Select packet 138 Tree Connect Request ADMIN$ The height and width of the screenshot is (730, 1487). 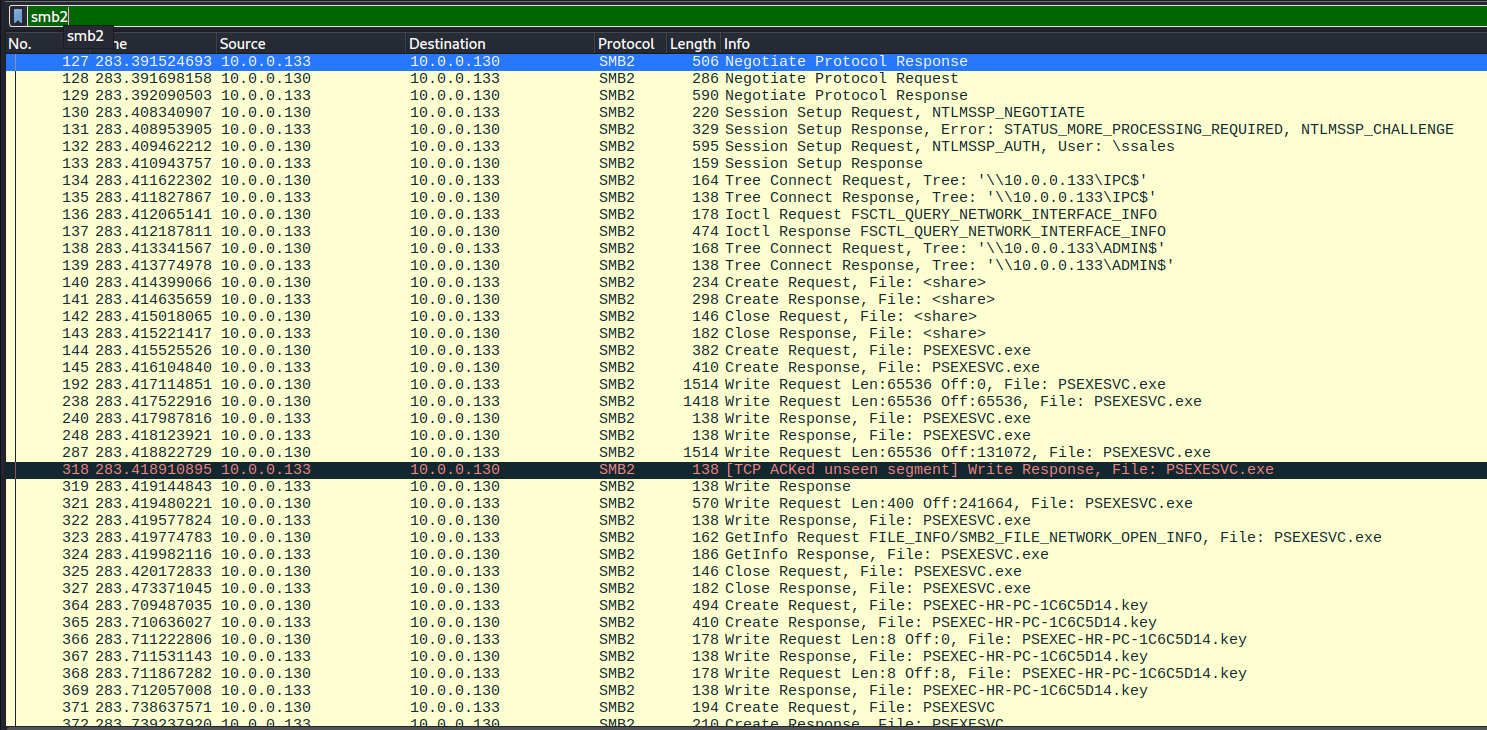(745, 248)
